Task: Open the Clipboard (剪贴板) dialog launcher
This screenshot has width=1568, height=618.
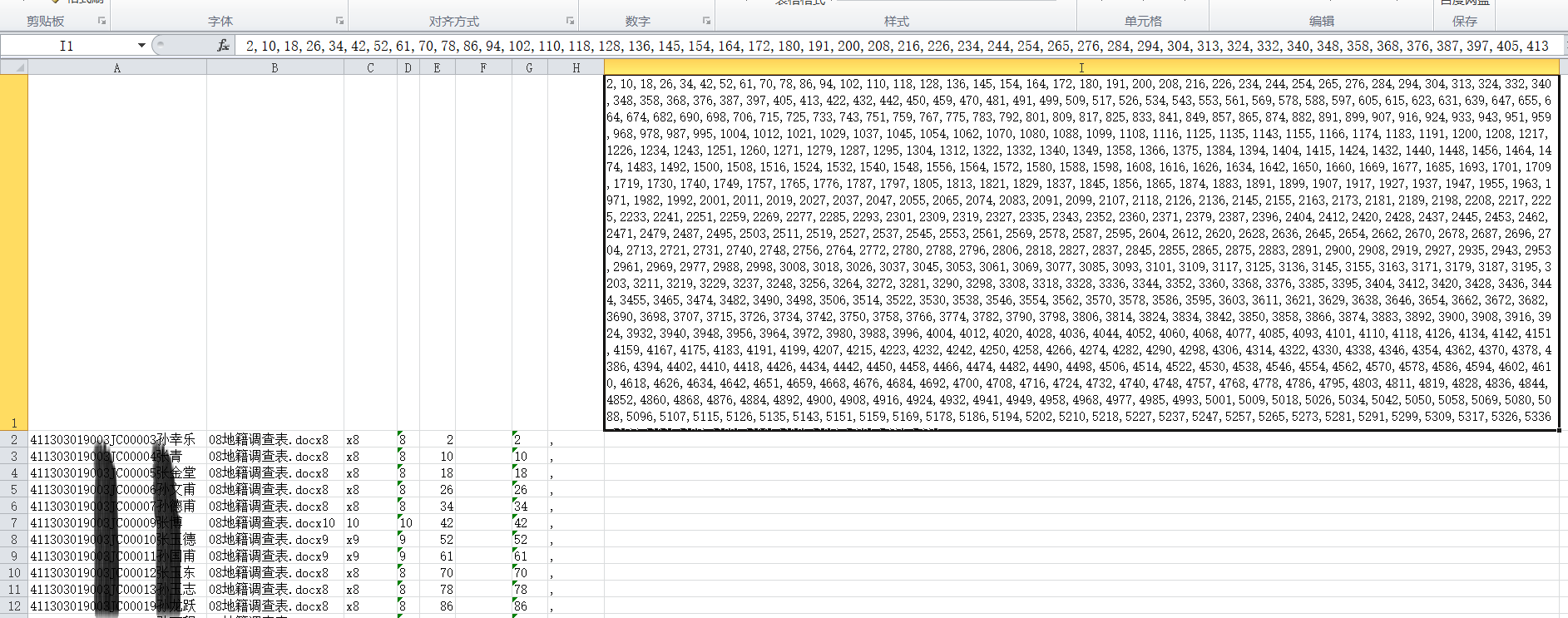Action: (102, 21)
